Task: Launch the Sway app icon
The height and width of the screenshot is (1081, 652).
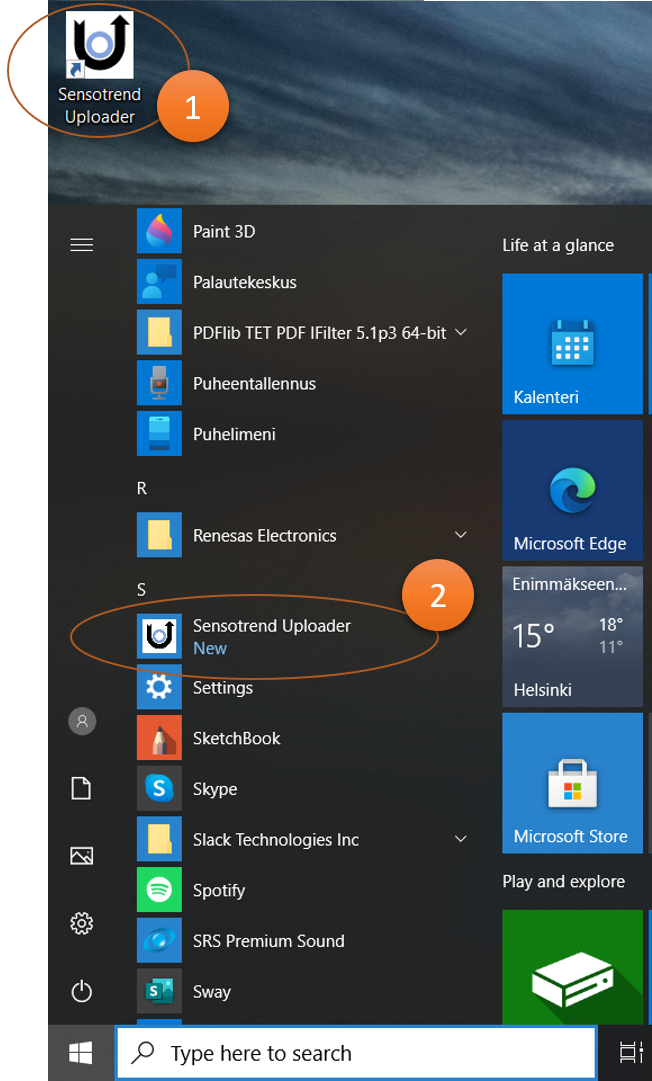Action: (159, 992)
